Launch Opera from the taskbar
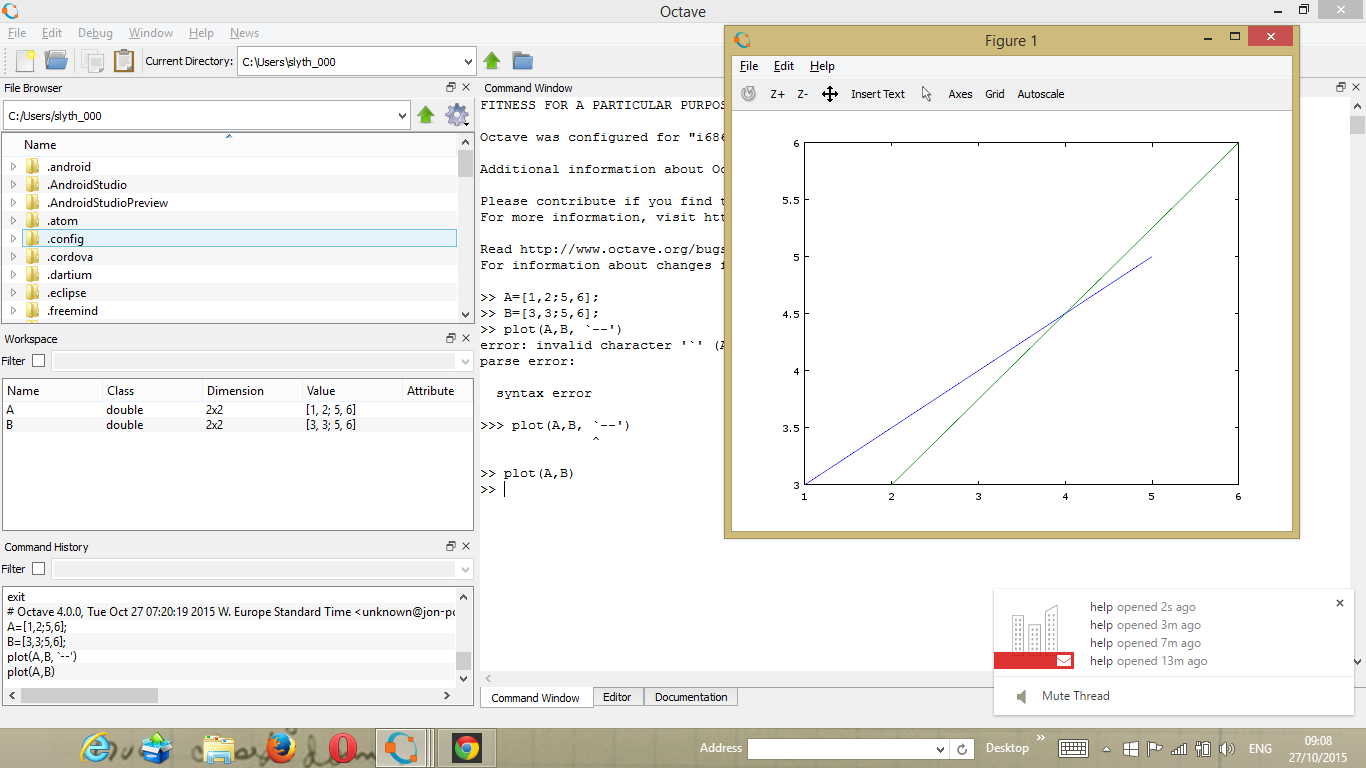This screenshot has height=768, width=1366. (x=343, y=748)
